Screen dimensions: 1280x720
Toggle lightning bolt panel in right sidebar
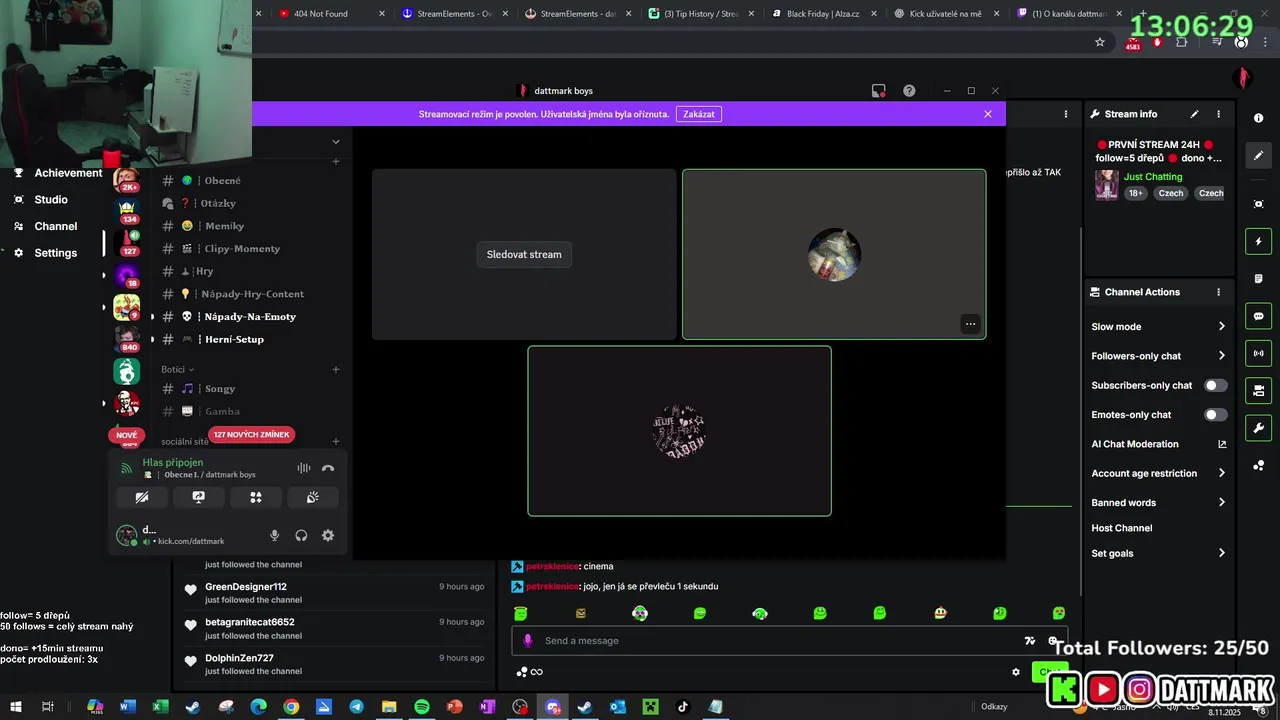[1258, 241]
